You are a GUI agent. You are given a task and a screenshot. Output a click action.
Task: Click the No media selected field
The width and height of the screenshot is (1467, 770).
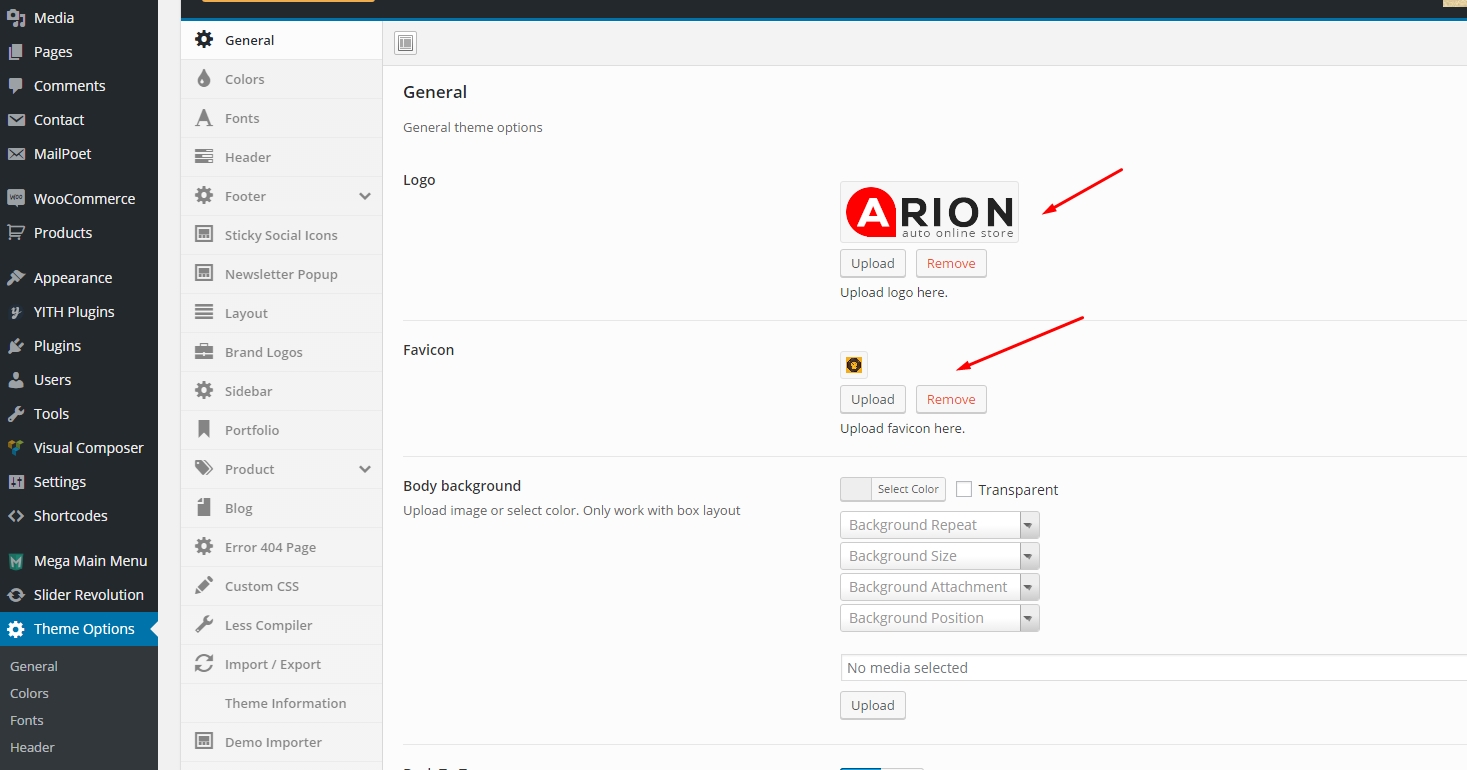point(1100,667)
